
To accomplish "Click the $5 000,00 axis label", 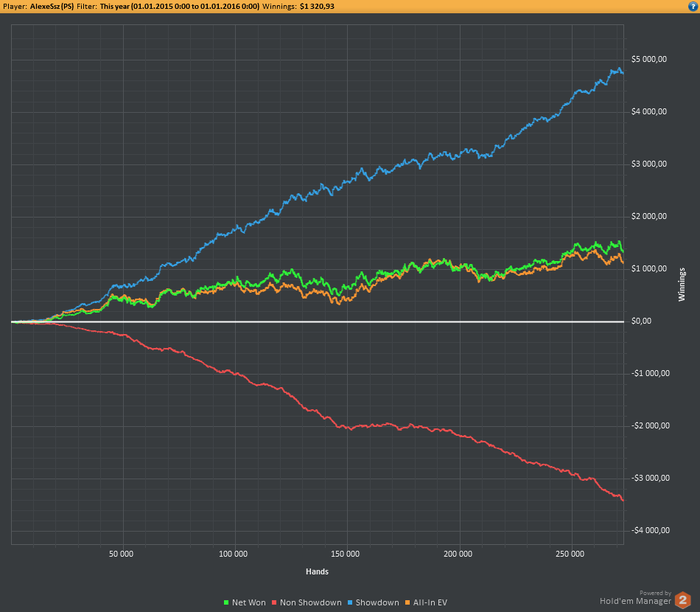I will tap(649, 59).
